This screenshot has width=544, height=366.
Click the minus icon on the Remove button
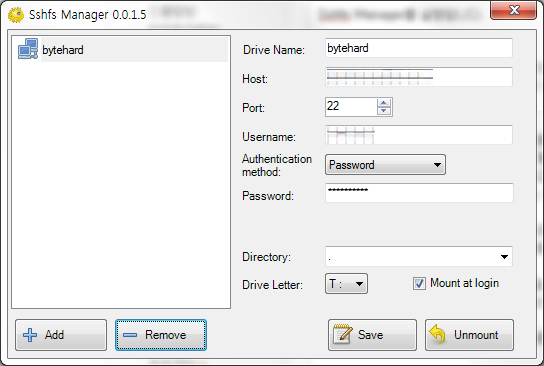[130, 335]
